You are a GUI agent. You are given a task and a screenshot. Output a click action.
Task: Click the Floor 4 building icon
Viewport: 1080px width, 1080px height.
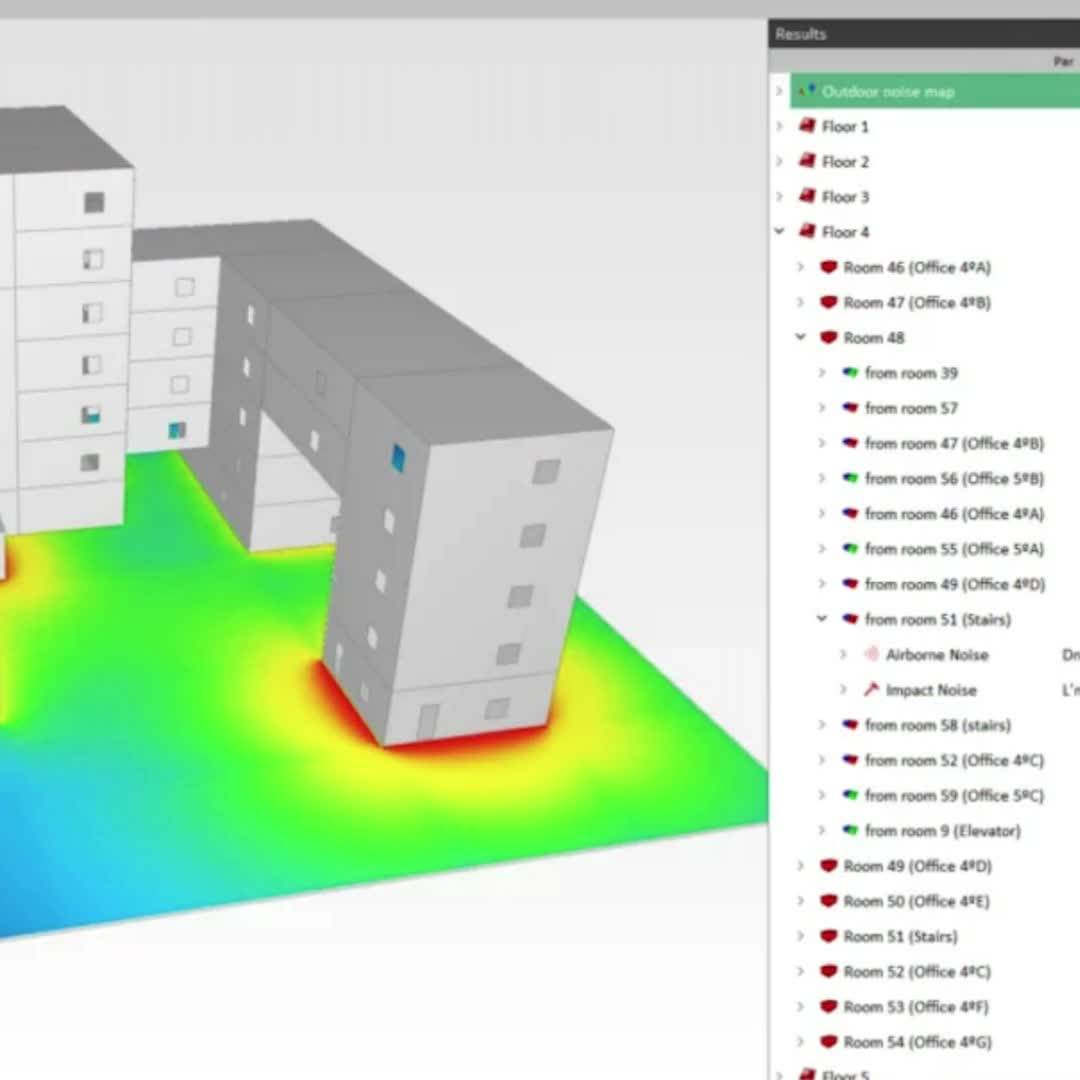[807, 231]
